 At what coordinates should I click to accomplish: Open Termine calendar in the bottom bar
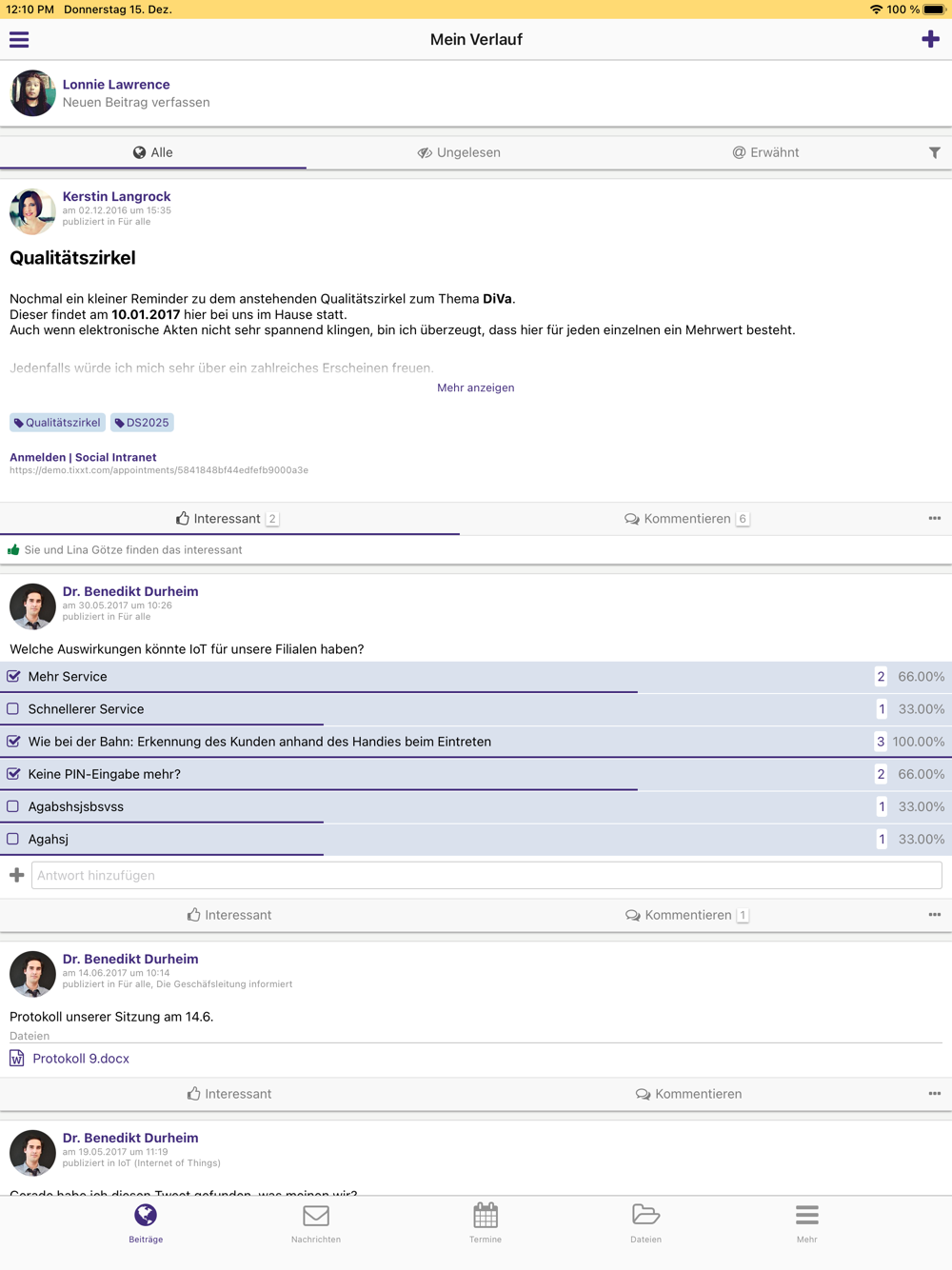coord(486,1223)
